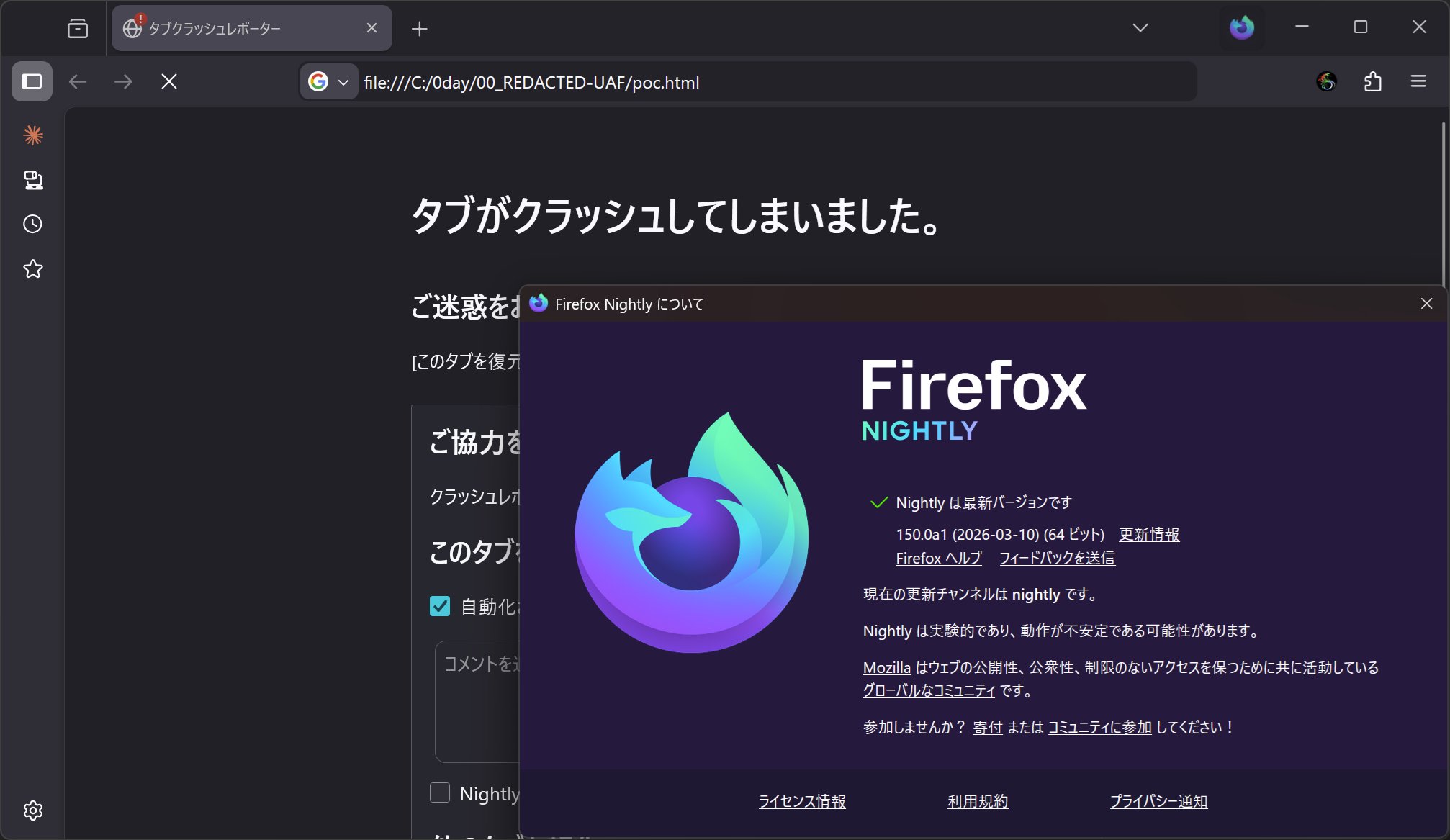The image size is (1450, 840).
Task: Uncheck the 自動化 checkbox
Action: (x=439, y=607)
